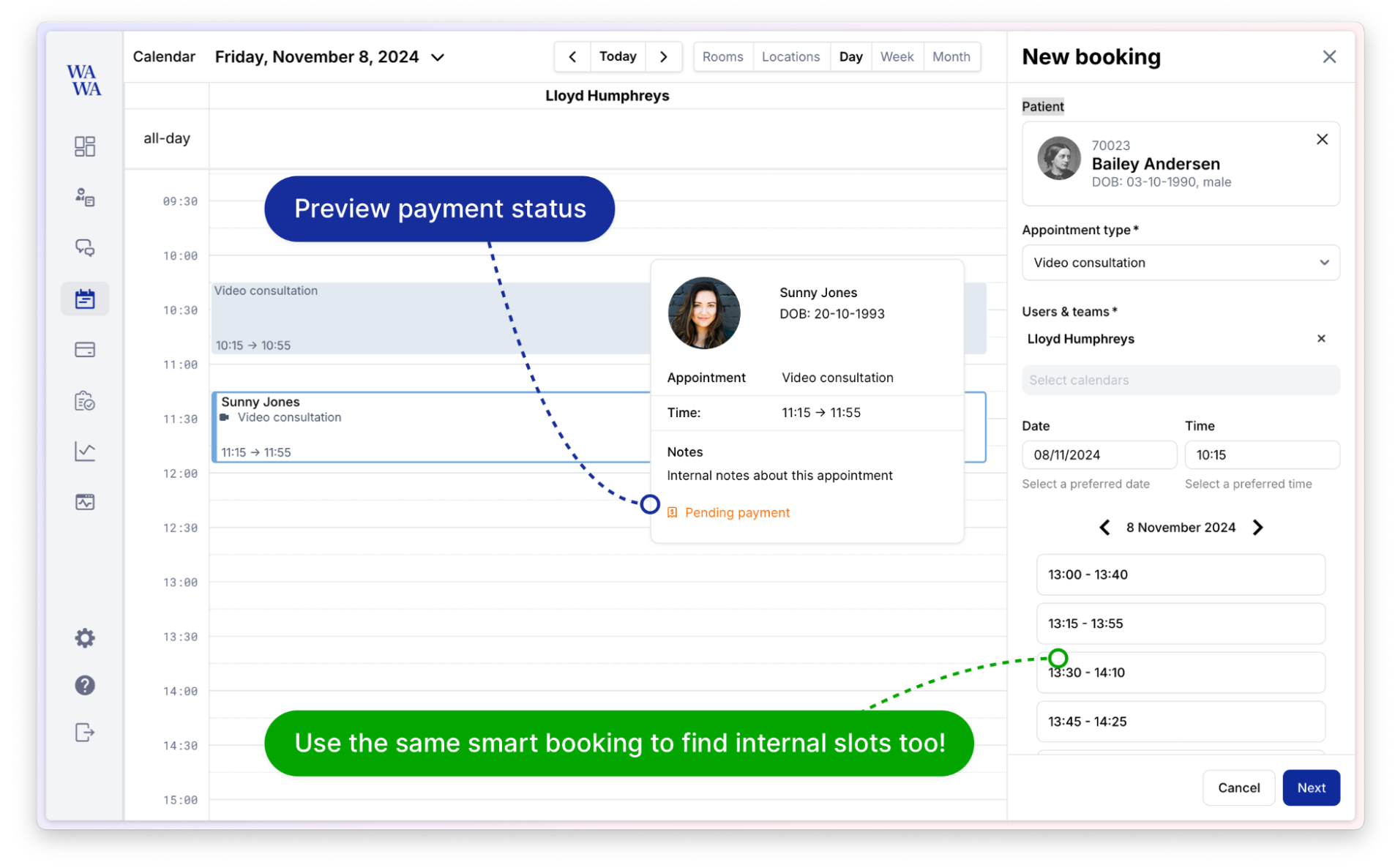Viewport: 1395px width, 868px height.
Task: Click the Select calendars input field
Action: 1180,381
